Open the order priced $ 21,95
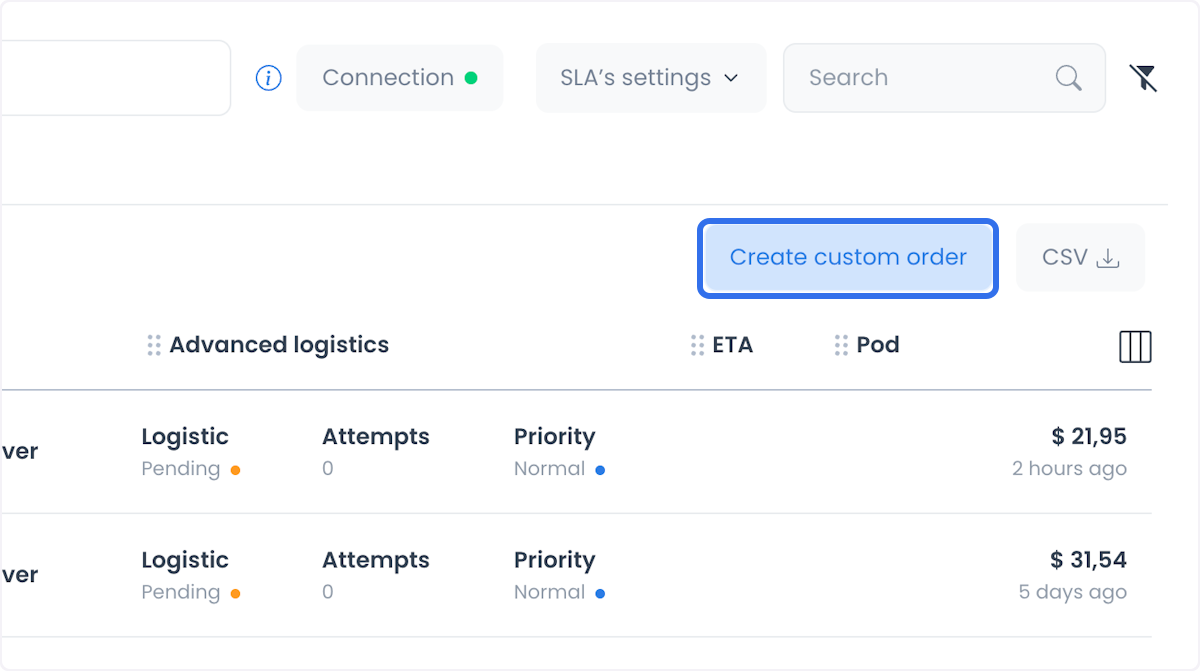1200x671 pixels. point(1089,437)
